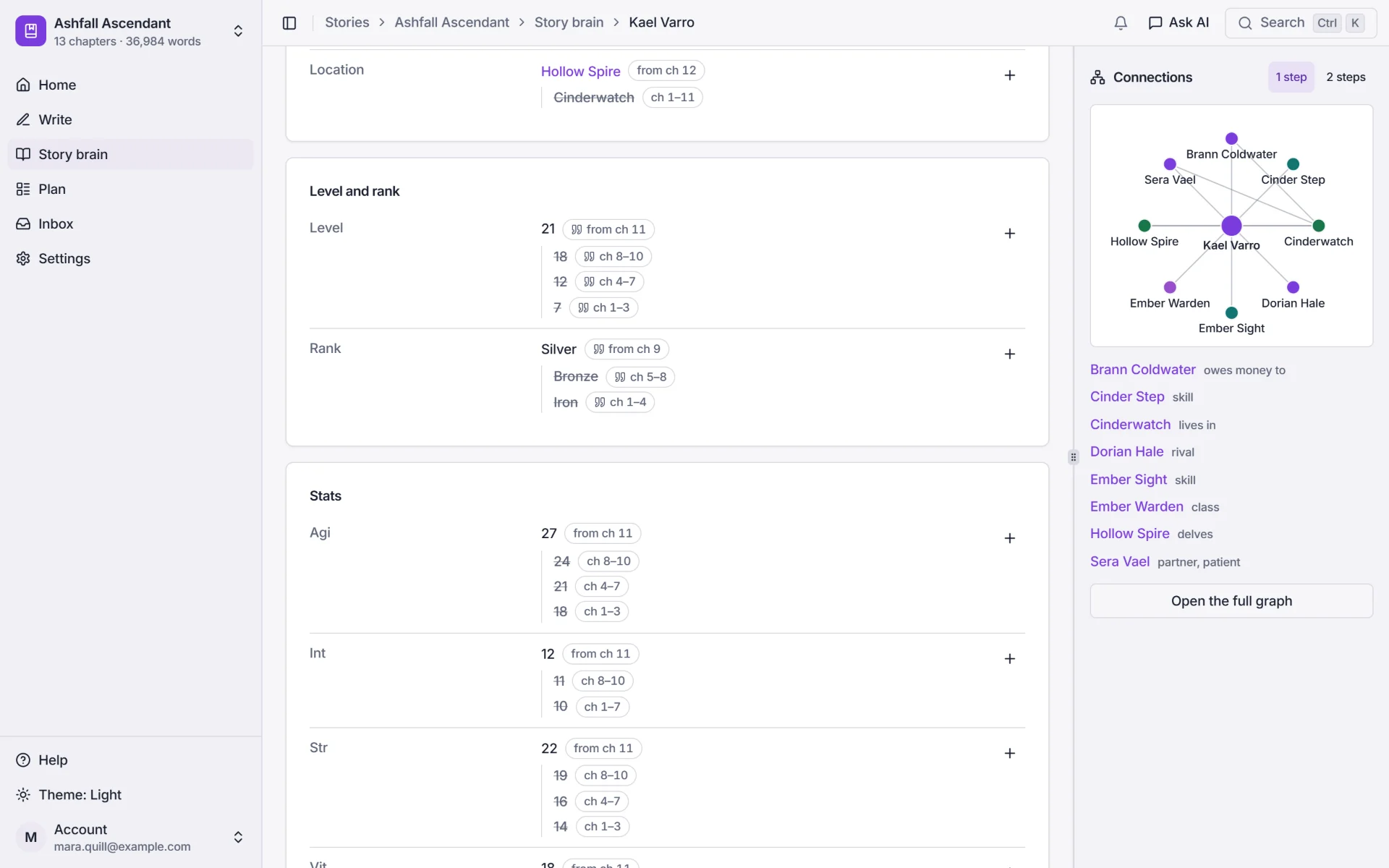1389x868 pixels.
Task: Expand the story switcher chevron
Action: click(238, 31)
